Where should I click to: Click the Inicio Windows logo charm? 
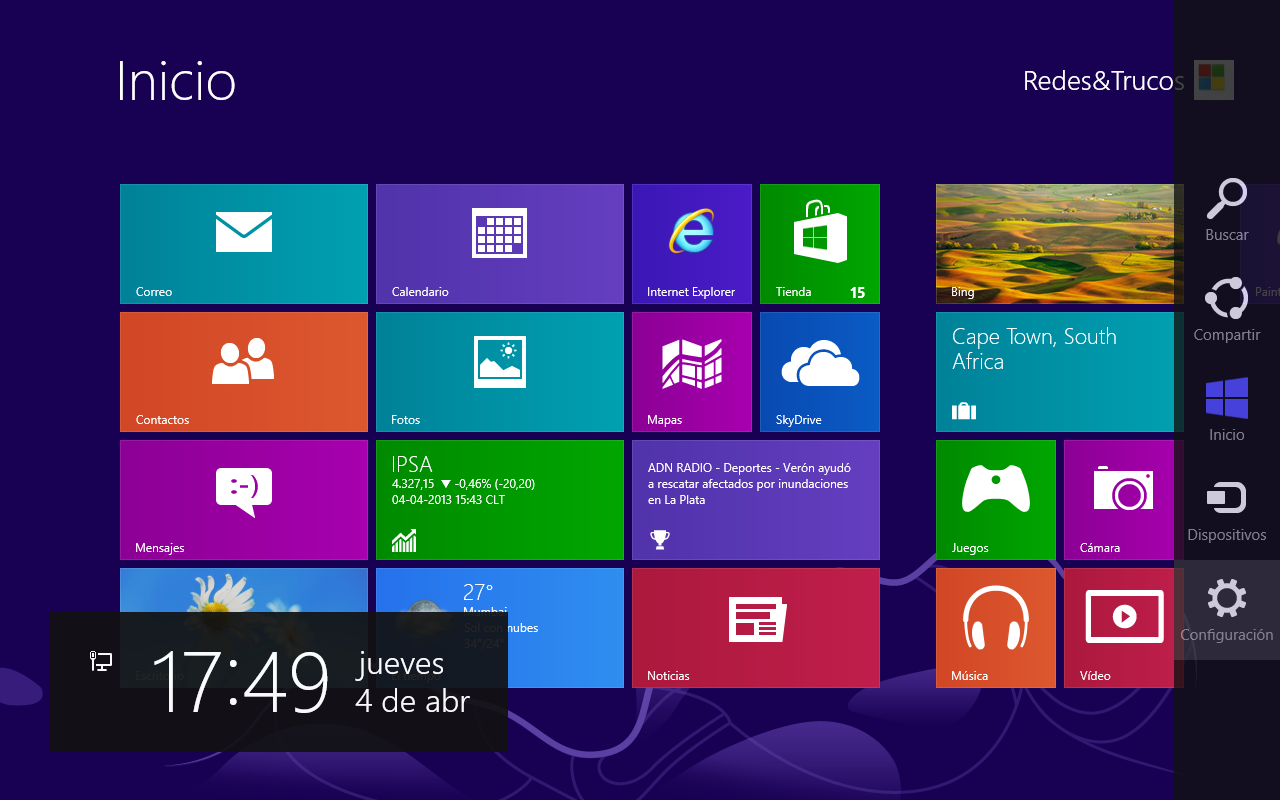[1227, 410]
